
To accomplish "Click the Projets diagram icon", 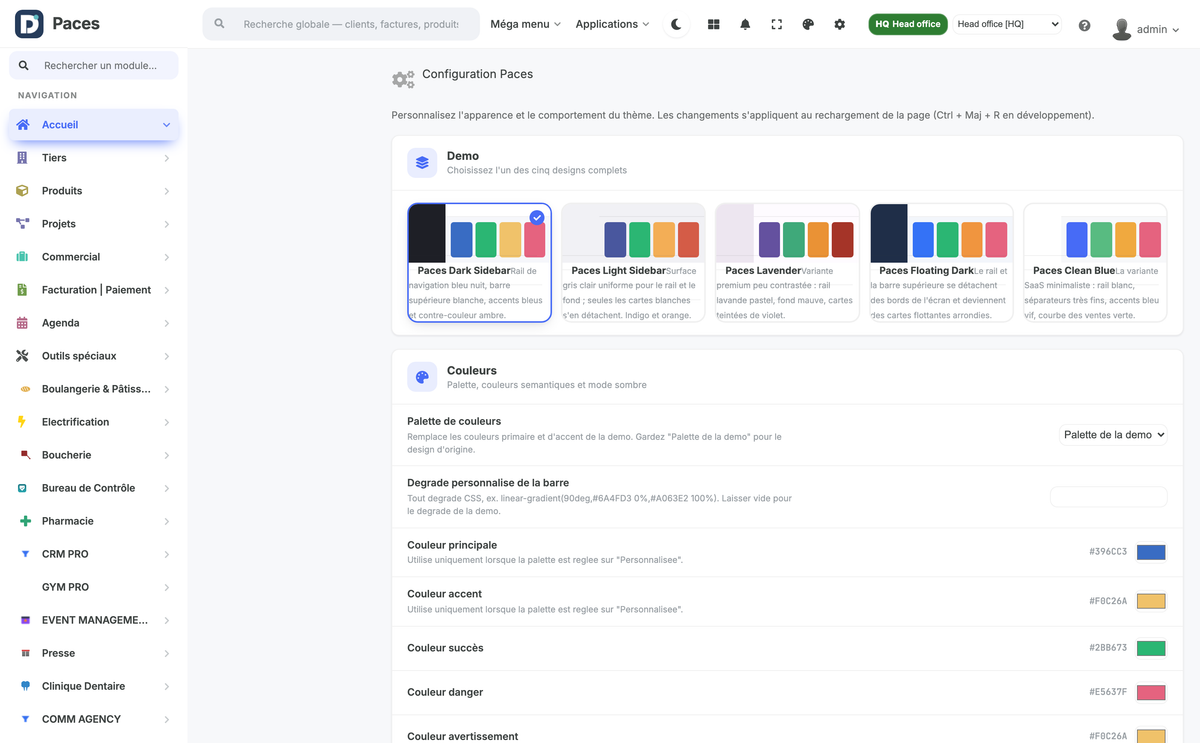I will point(22,224).
